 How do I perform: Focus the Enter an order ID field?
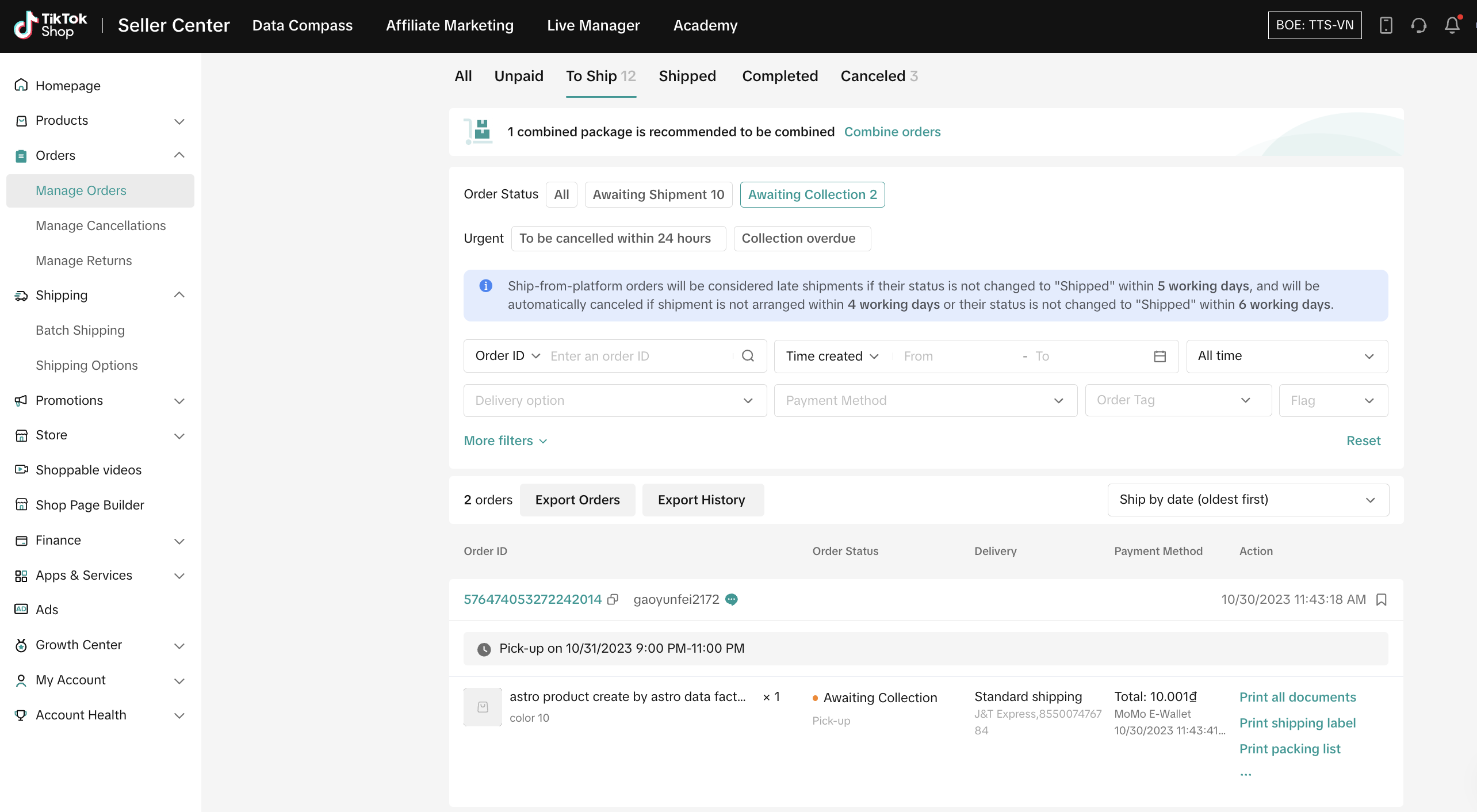pos(638,357)
